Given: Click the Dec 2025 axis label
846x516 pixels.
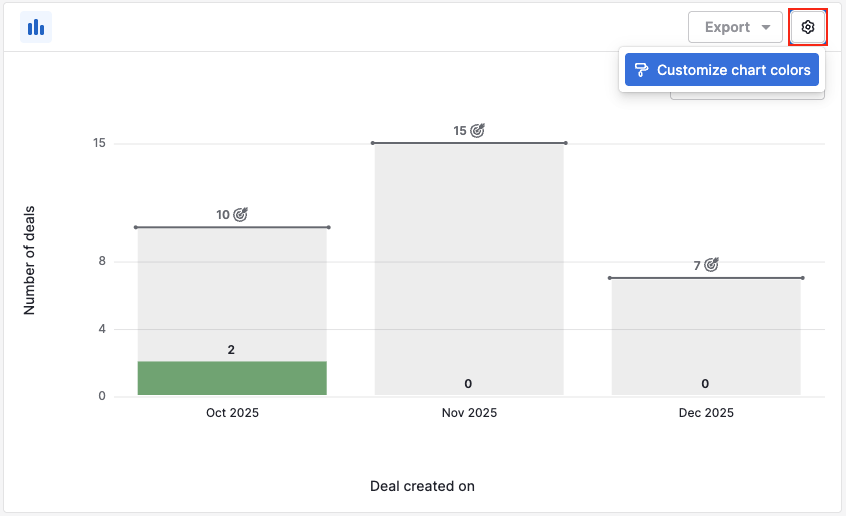Looking at the screenshot, I should pyautogui.click(x=705, y=413).
